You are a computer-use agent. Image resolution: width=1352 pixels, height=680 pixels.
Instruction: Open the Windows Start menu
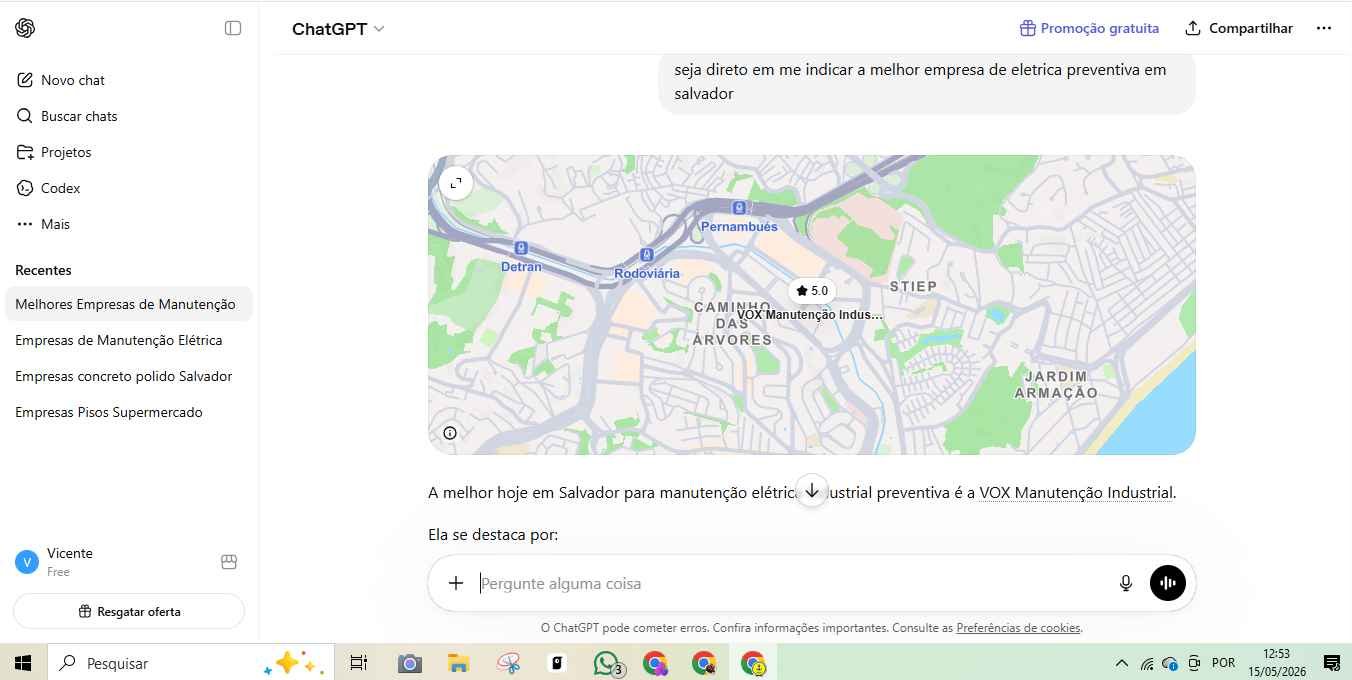[x=23, y=663]
